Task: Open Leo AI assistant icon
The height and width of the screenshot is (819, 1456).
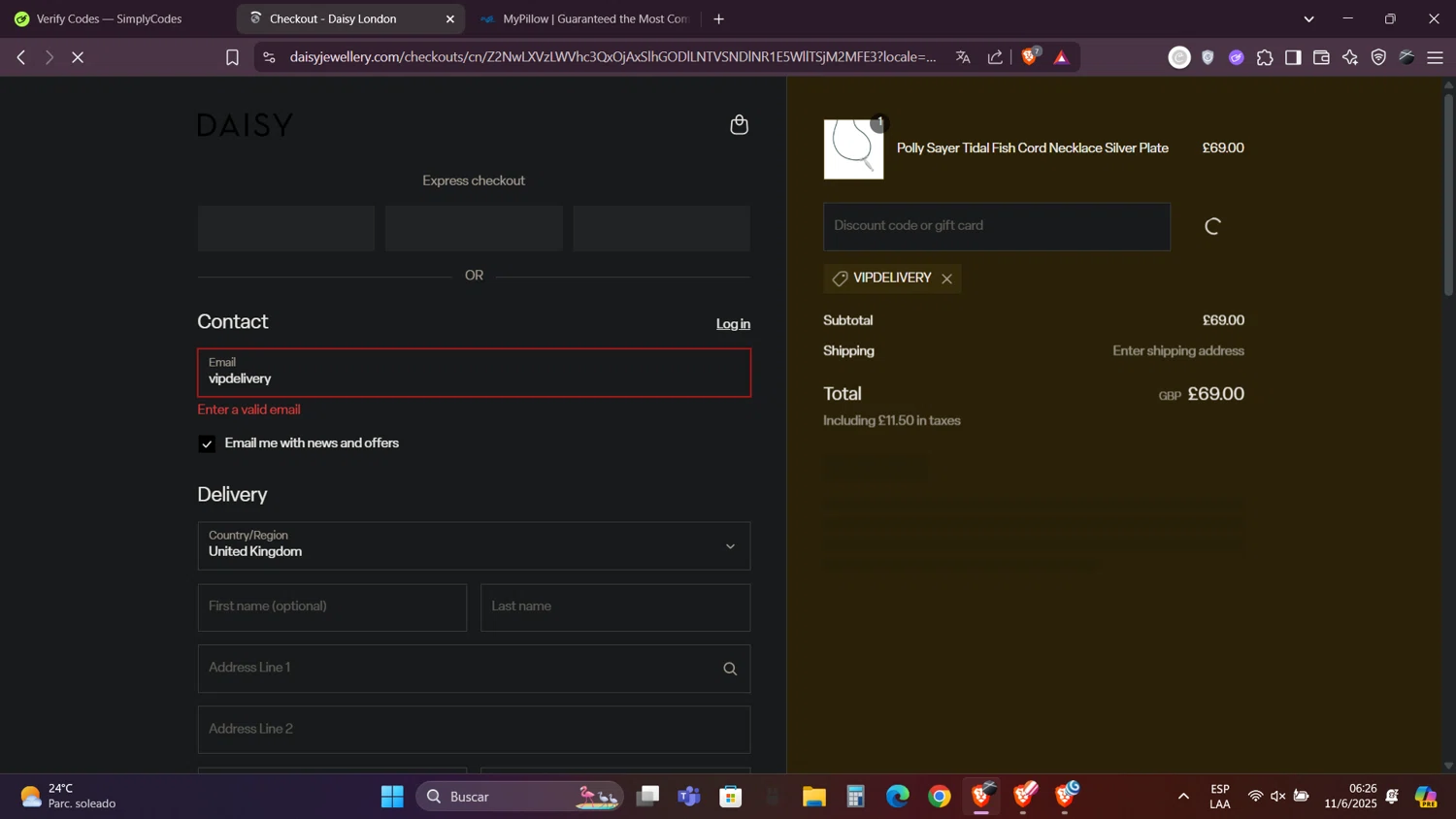Action: coord(1350,57)
